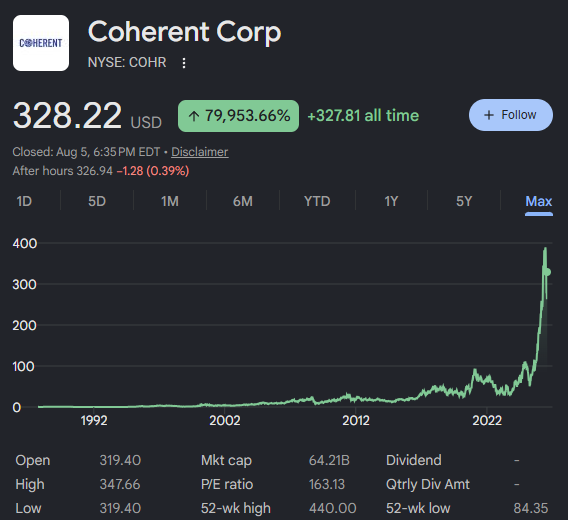Select the 1M time range
568x520 pixels.
pyautogui.click(x=170, y=201)
